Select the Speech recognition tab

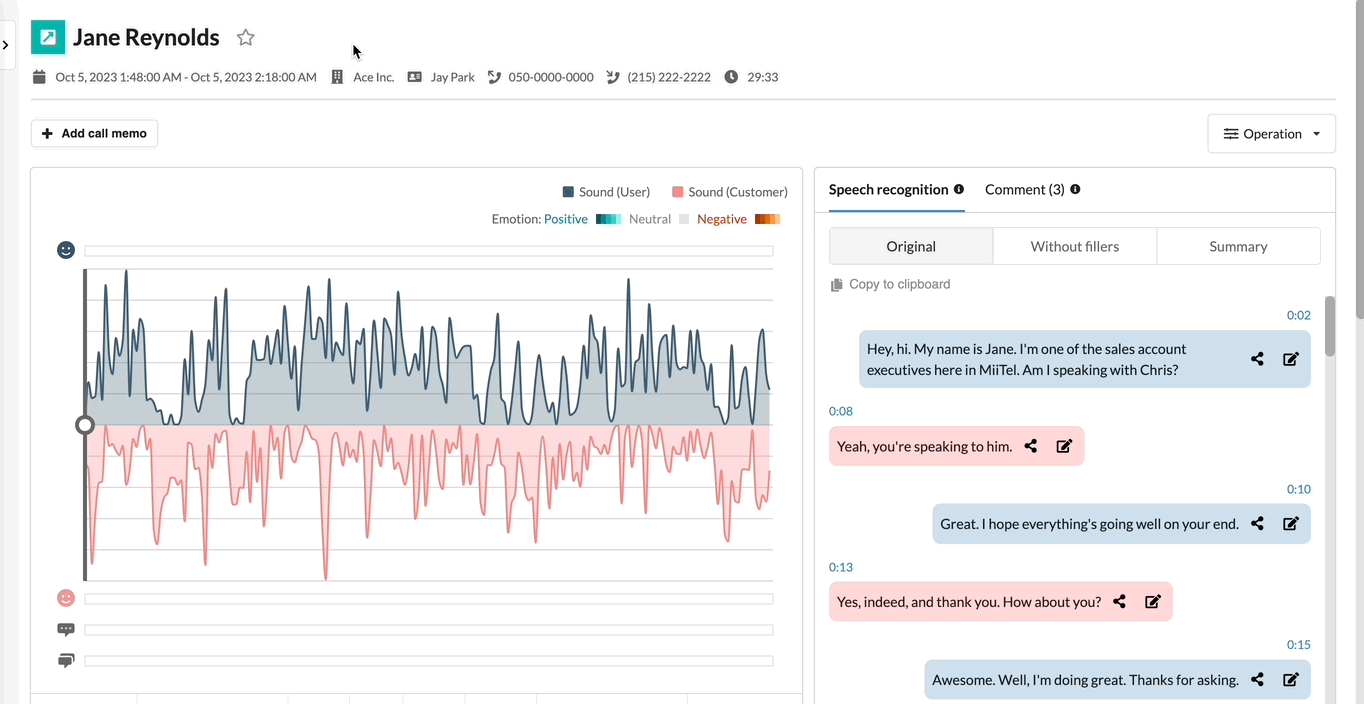888,189
